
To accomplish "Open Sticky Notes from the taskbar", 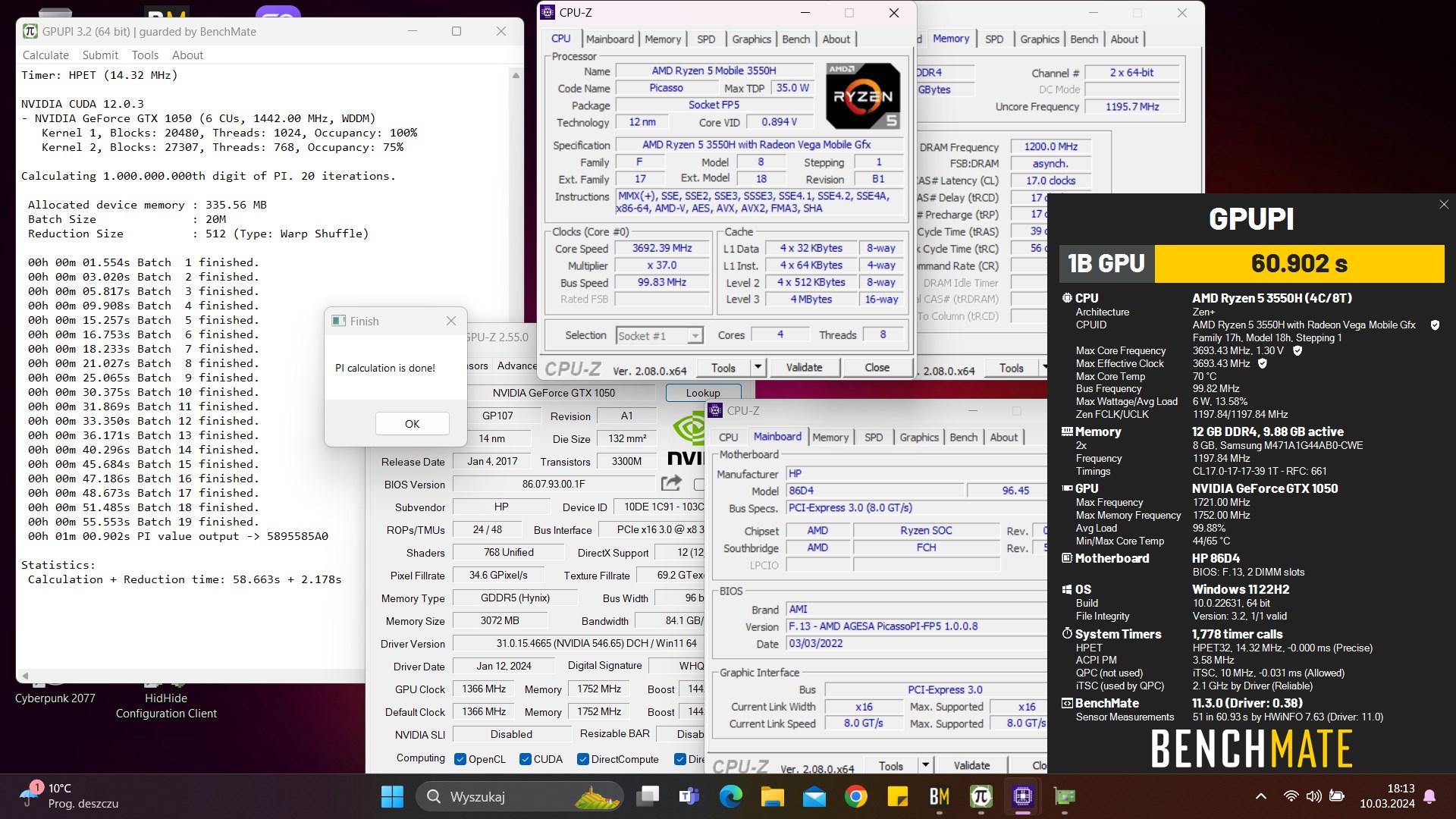I will 898,796.
